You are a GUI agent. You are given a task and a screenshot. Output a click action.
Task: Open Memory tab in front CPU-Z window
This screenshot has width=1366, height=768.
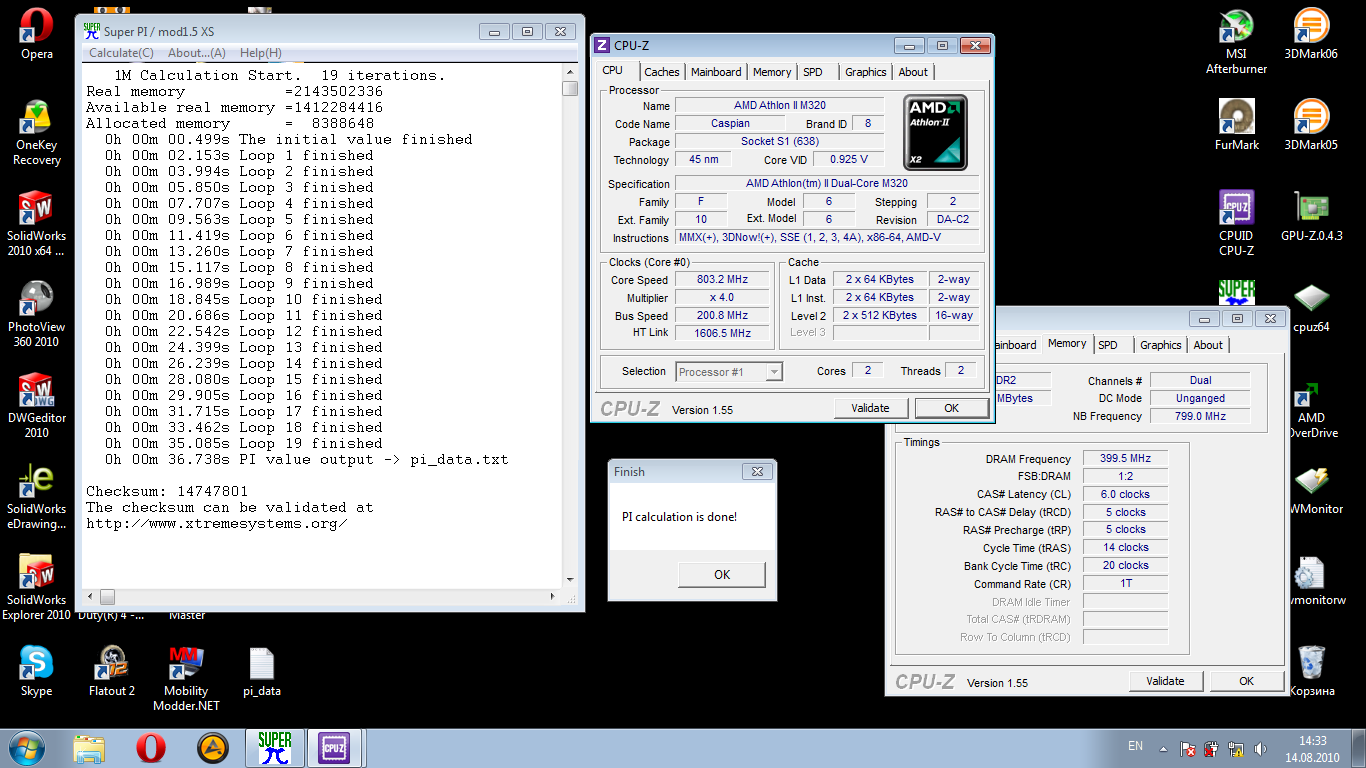pyautogui.click(x=772, y=72)
